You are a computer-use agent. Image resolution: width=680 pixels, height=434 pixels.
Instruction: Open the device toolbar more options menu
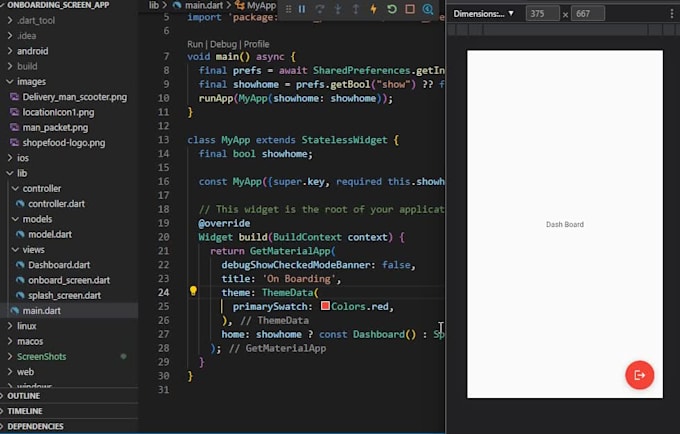click(672, 14)
